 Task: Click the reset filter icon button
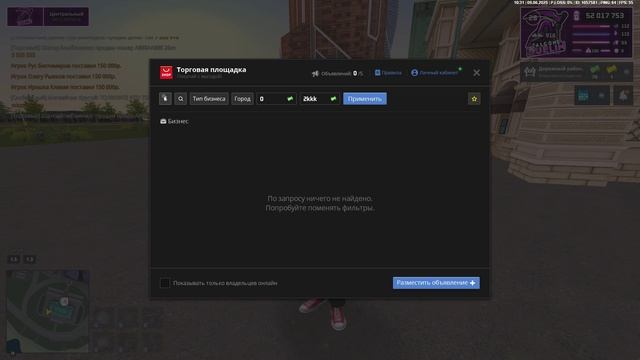[x=165, y=99]
